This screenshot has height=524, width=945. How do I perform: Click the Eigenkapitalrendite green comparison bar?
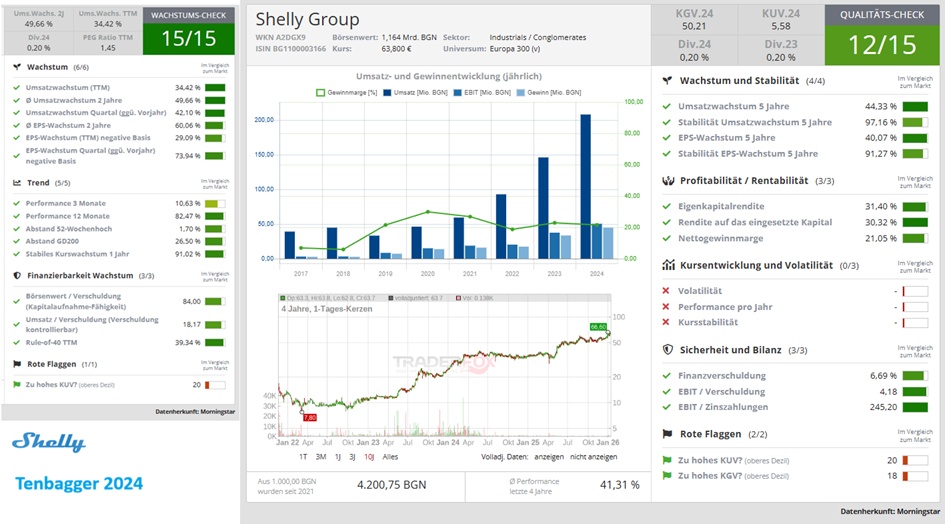pos(914,206)
